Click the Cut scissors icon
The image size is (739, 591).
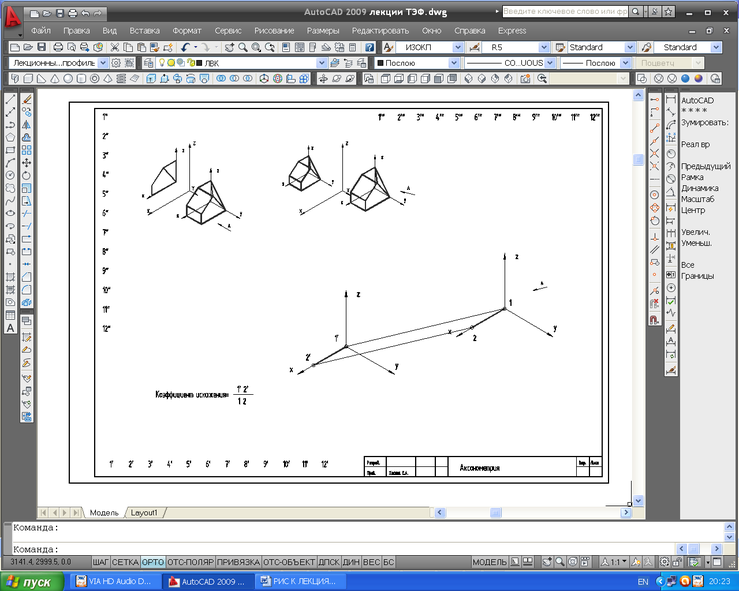tap(115, 47)
